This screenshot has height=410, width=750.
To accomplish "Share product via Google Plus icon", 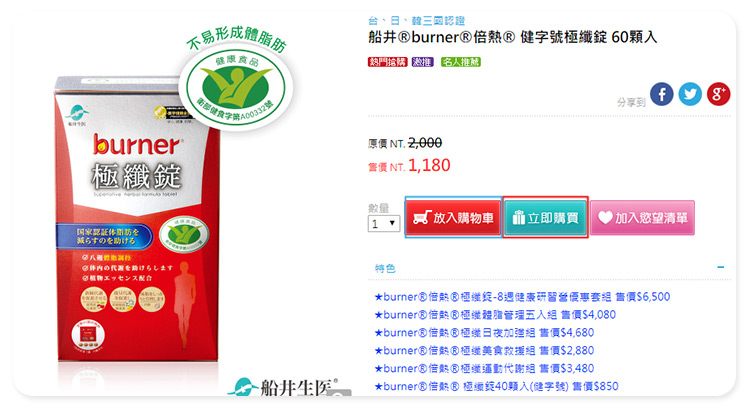I will tap(718, 94).
